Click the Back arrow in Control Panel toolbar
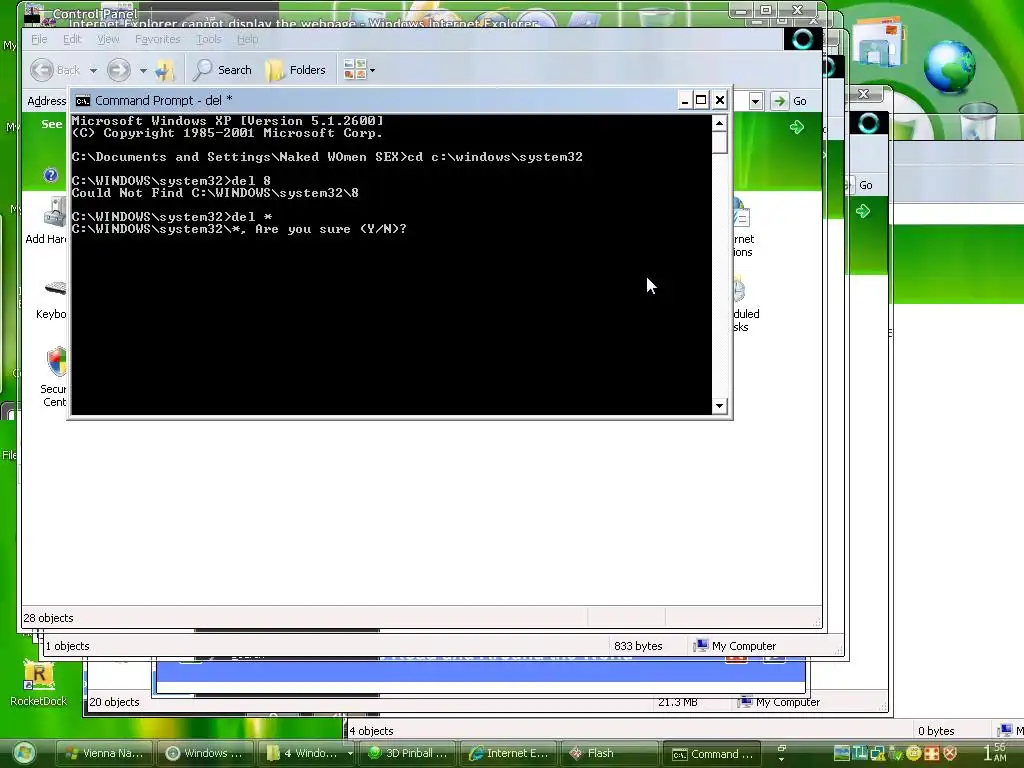 pos(42,70)
